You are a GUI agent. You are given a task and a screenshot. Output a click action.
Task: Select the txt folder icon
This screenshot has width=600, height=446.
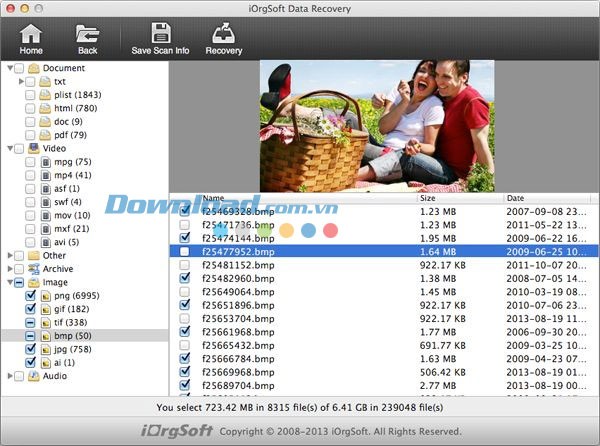45,81
